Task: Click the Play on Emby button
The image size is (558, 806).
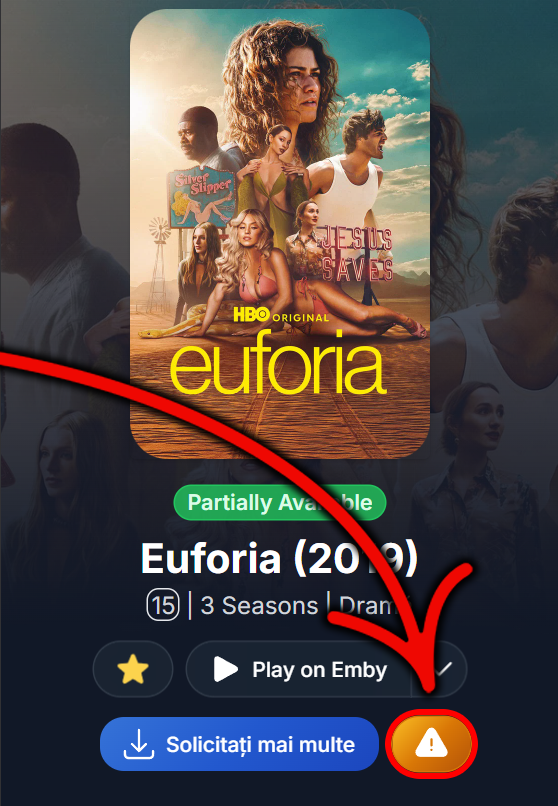Action: point(299,669)
